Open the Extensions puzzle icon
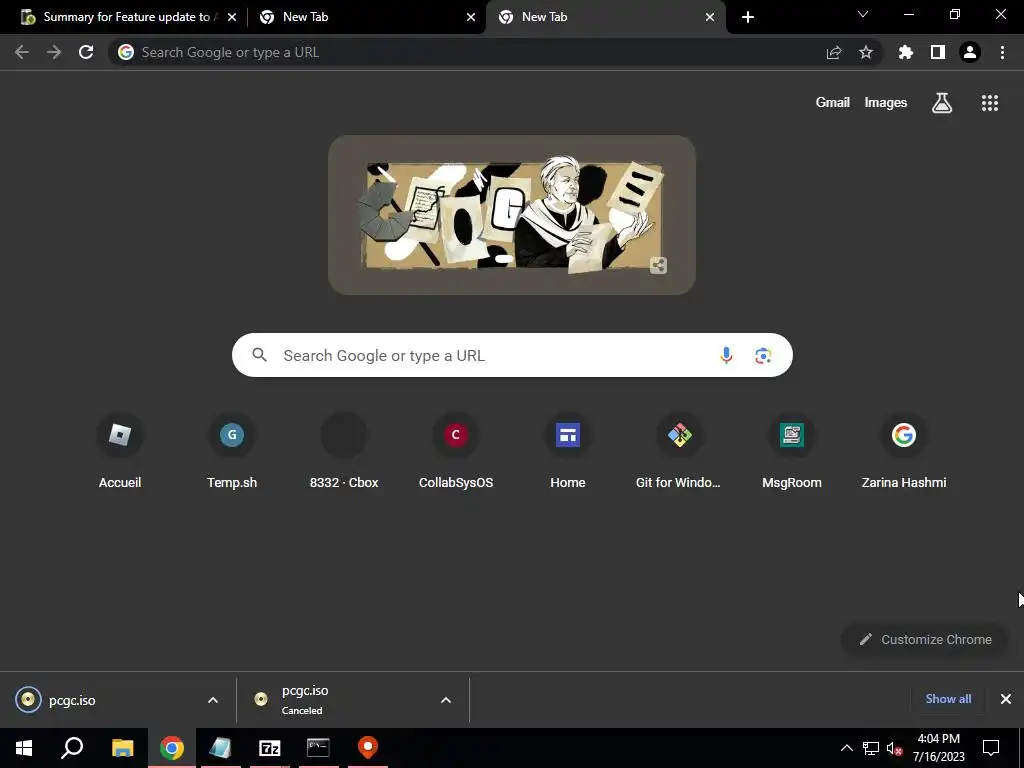The image size is (1024, 768). pos(905,52)
